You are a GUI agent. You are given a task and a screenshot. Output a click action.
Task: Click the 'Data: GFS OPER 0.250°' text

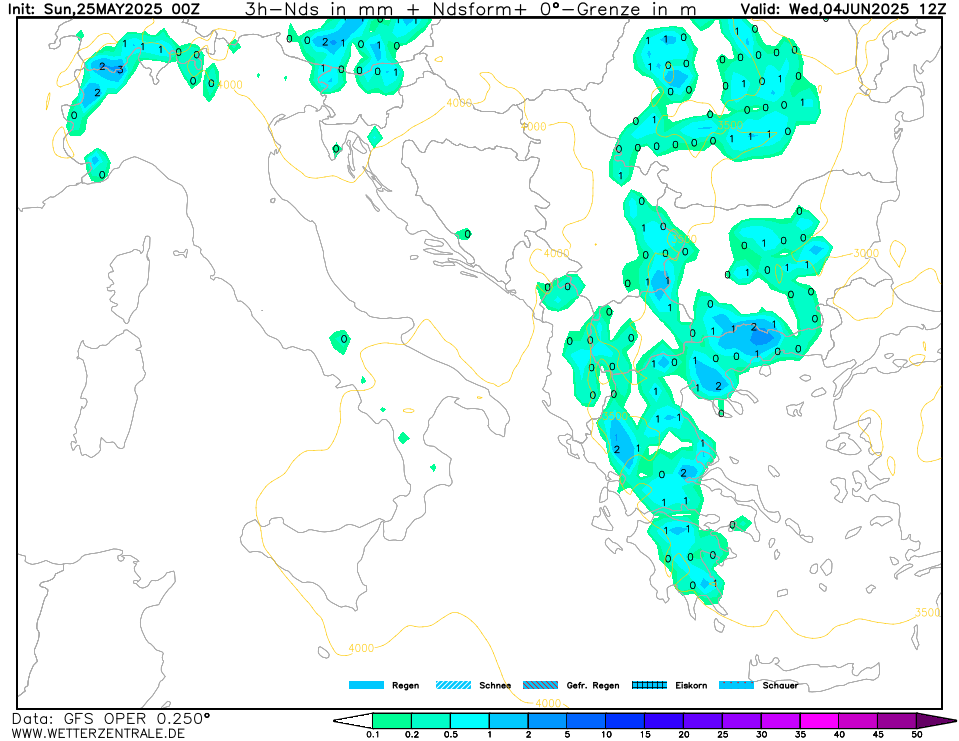point(111,718)
